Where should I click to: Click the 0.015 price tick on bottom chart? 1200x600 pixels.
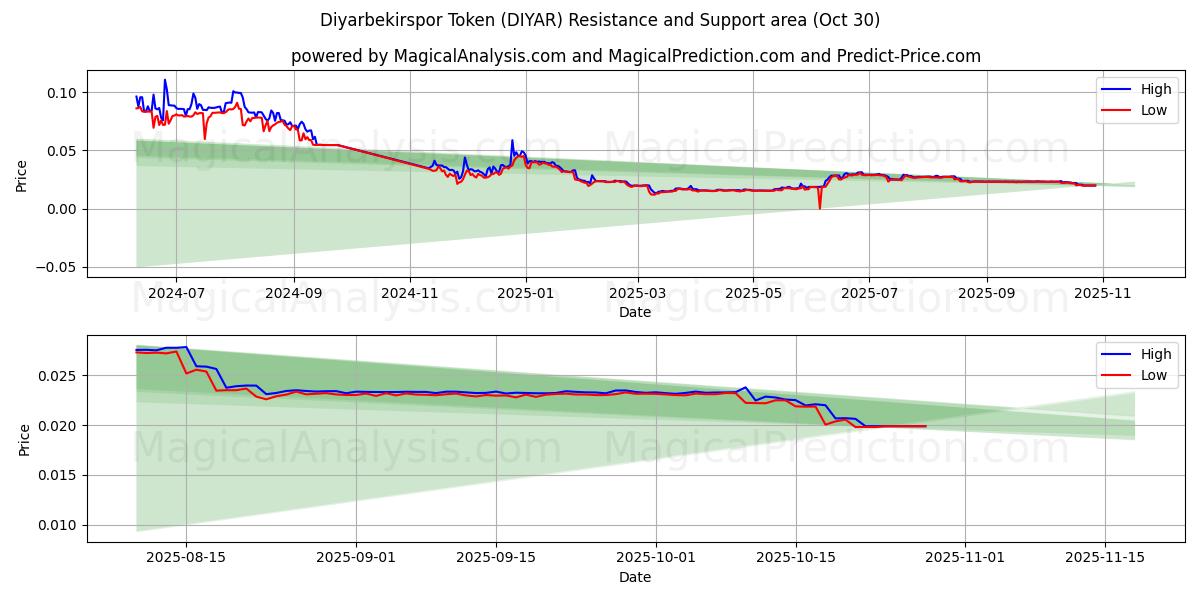pyautogui.click(x=58, y=476)
